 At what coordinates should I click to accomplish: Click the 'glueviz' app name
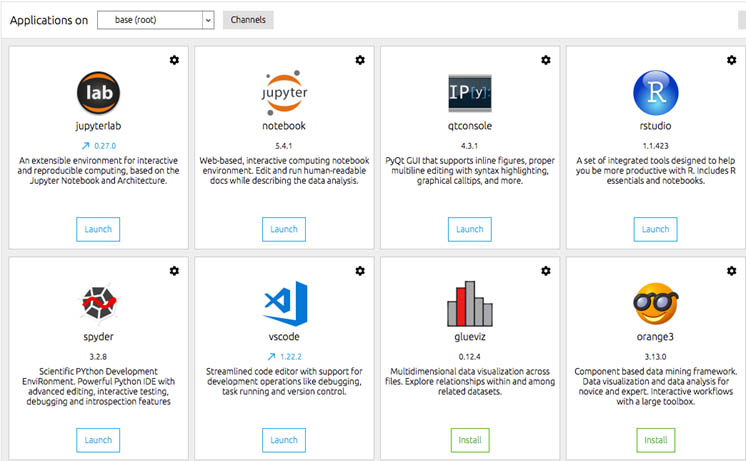click(470, 337)
